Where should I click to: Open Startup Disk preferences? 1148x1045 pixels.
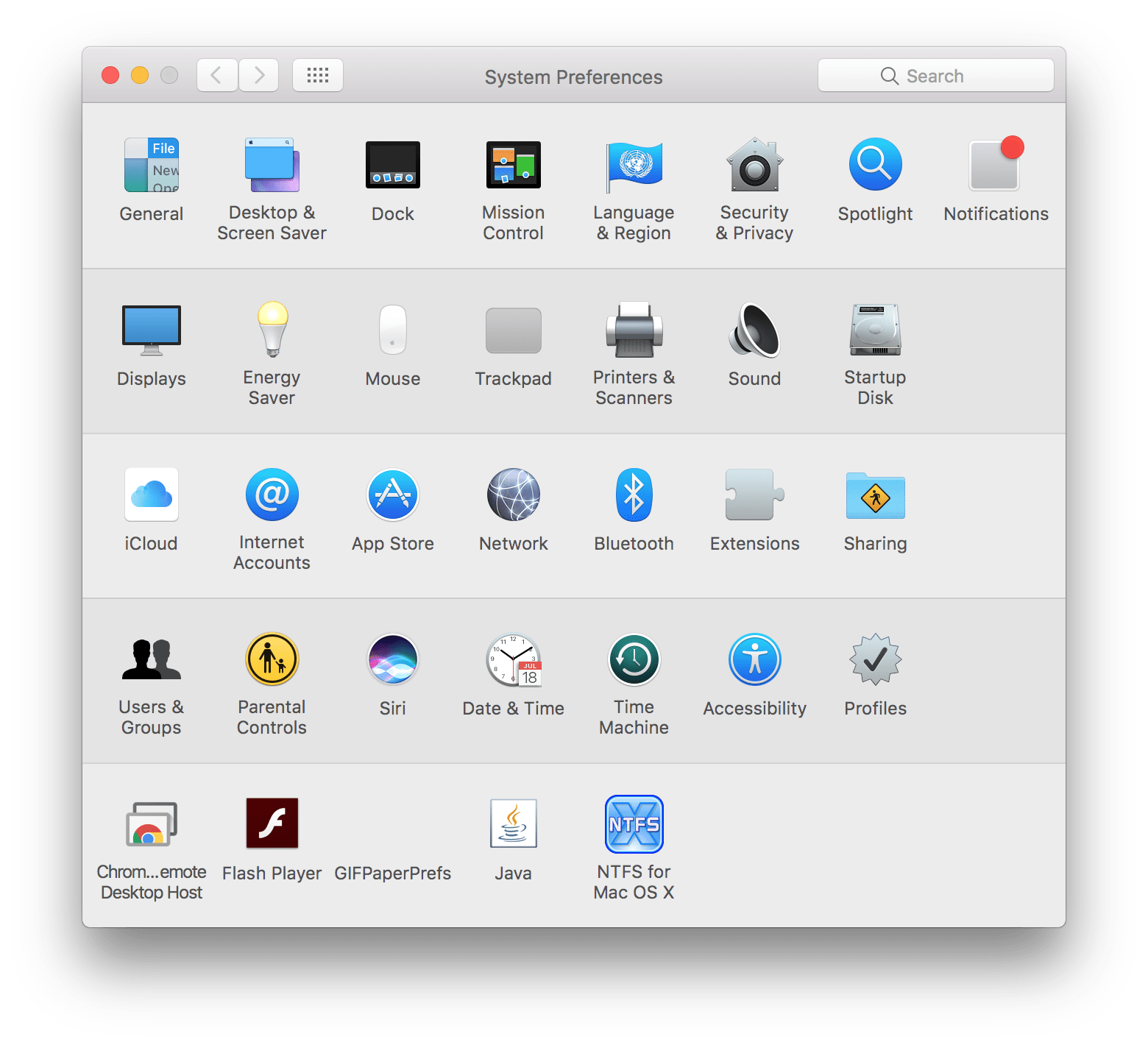[x=875, y=330]
